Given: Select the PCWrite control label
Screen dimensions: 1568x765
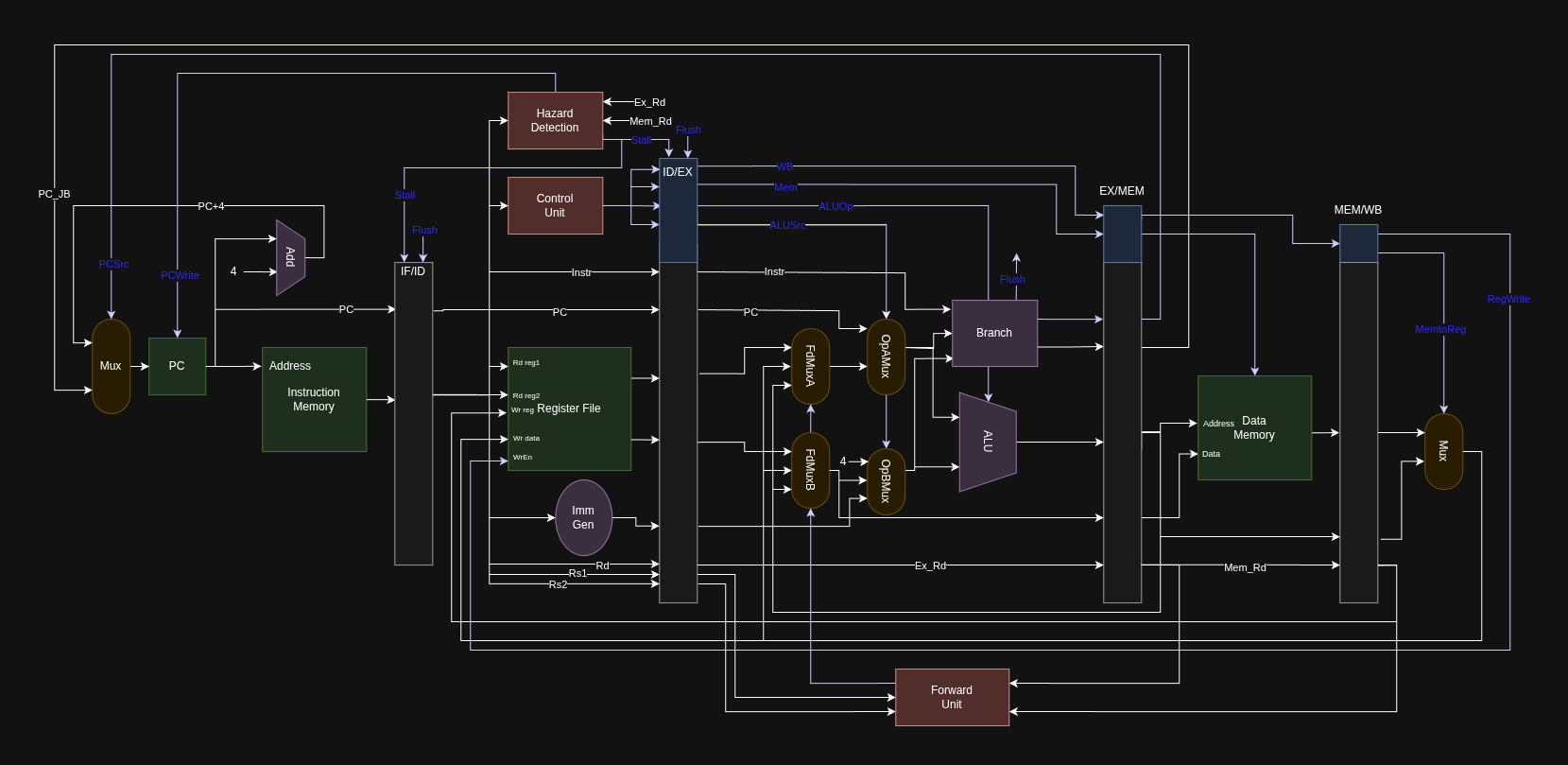Looking at the screenshot, I should click(x=180, y=275).
